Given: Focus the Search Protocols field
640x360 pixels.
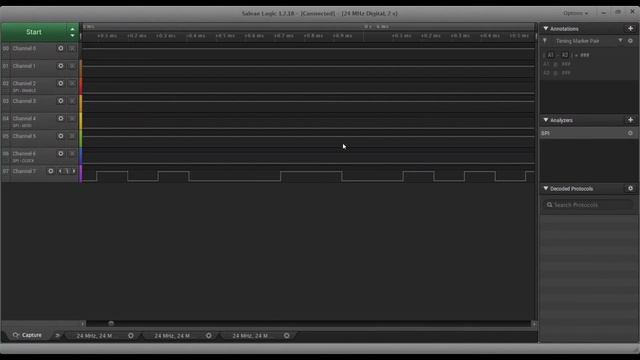Looking at the screenshot, I should (x=588, y=205).
